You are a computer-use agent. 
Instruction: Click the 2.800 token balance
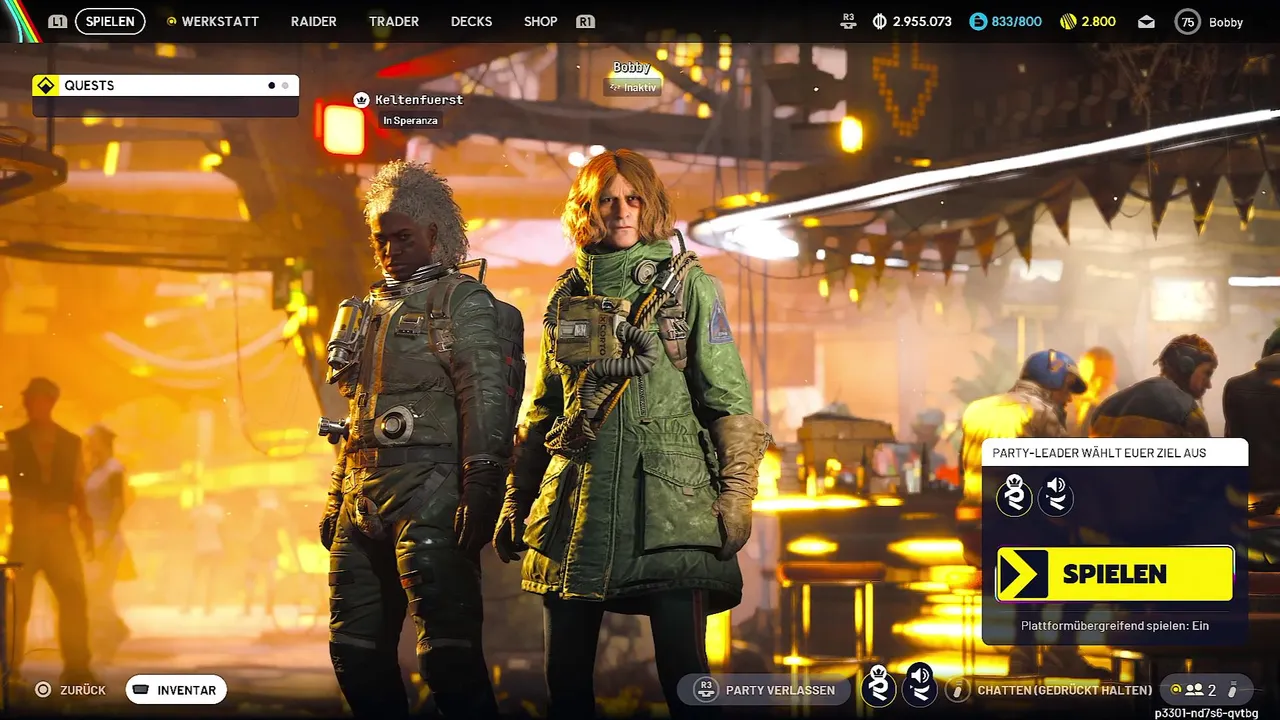tap(1098, 21)
